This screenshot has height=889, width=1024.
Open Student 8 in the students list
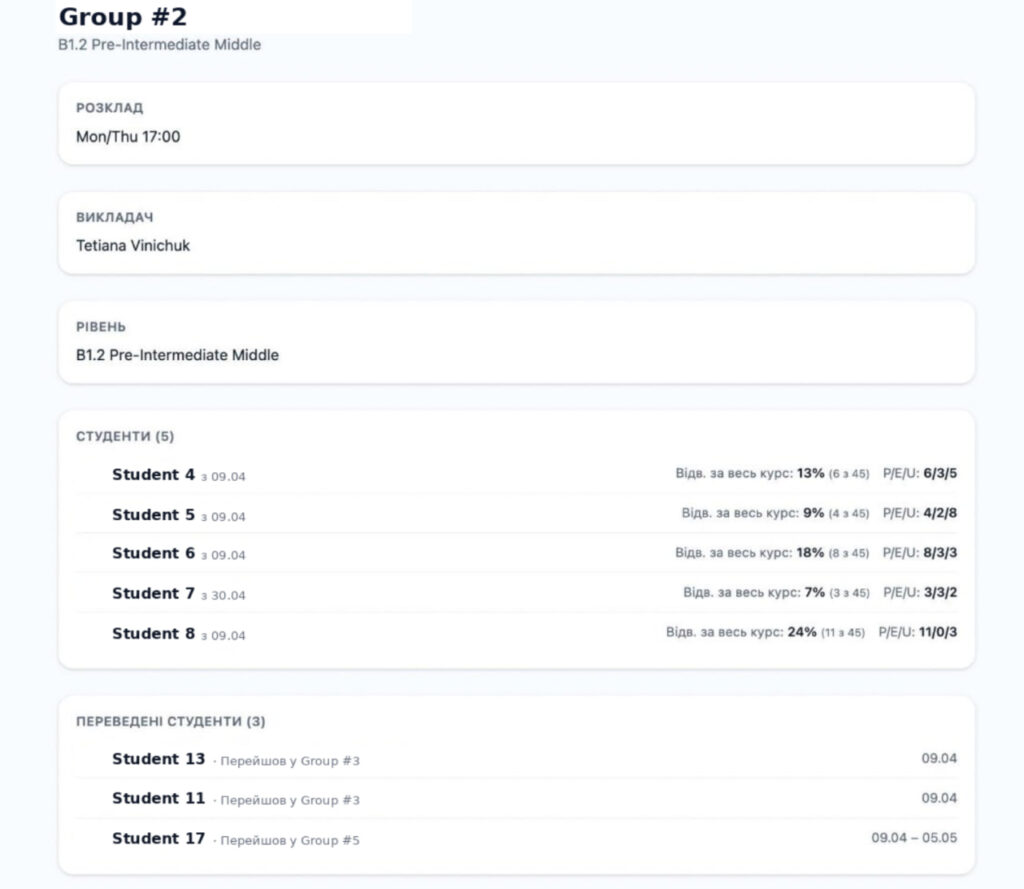(153, 634)
